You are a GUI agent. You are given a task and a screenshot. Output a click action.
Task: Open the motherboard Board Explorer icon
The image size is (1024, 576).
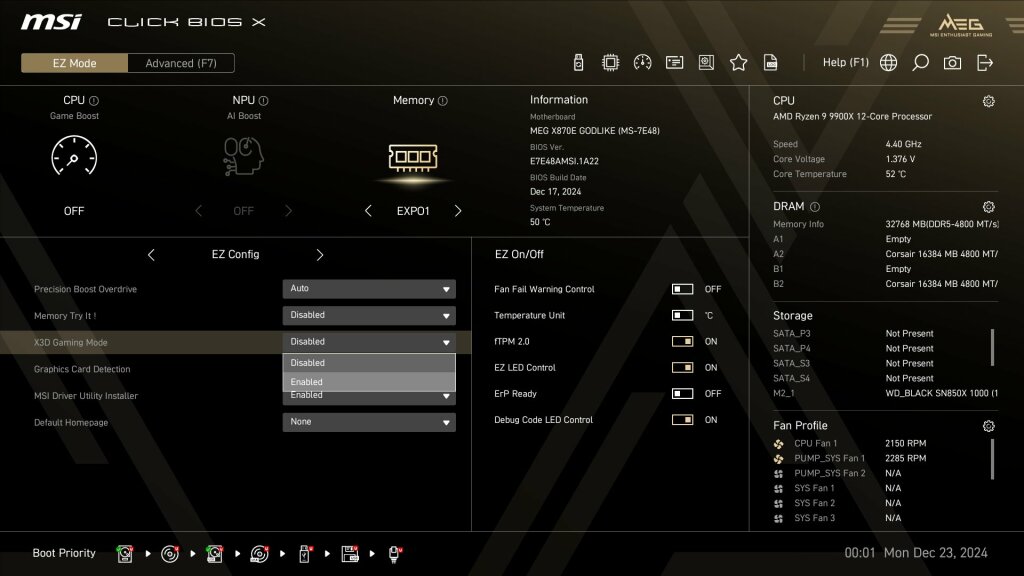pyautogui.click(x=706, y=63)
